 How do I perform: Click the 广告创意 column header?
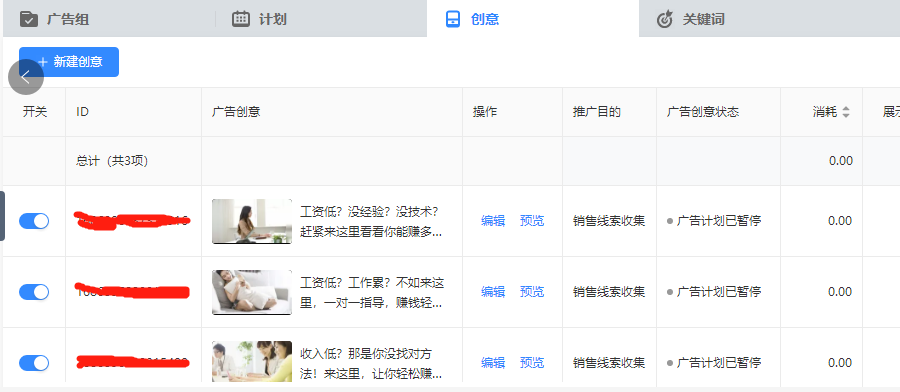[x=236, y=112]
